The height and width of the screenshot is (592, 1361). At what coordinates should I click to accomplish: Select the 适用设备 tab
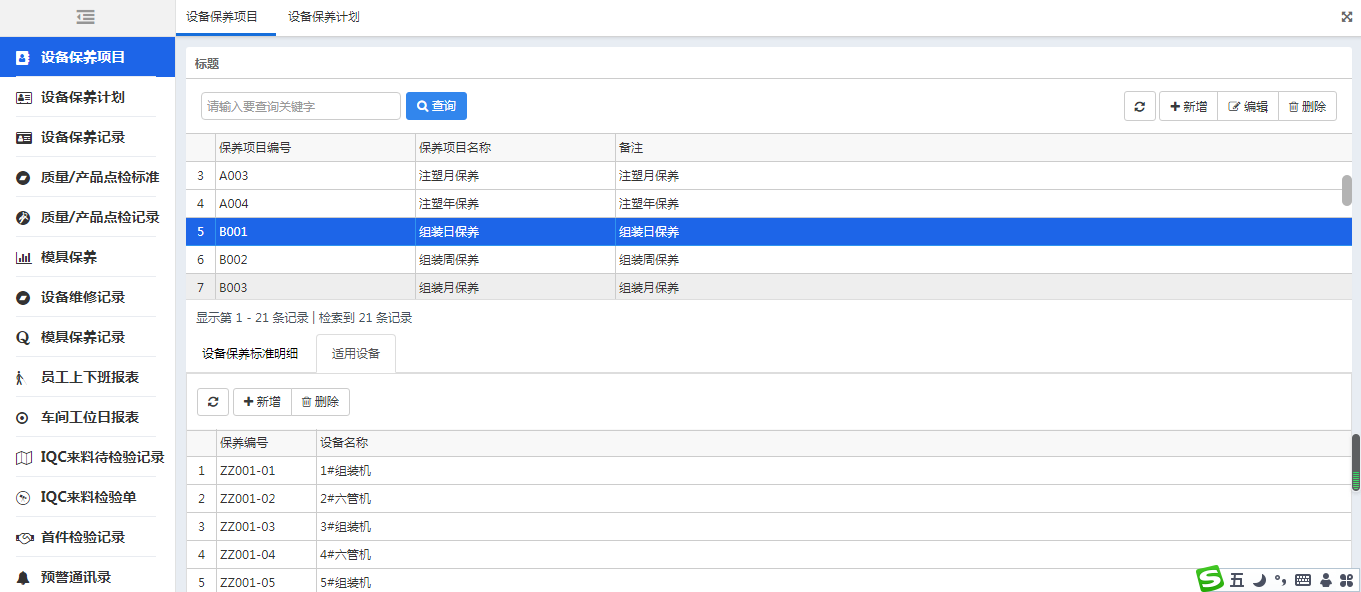click(x=356, y=353)
